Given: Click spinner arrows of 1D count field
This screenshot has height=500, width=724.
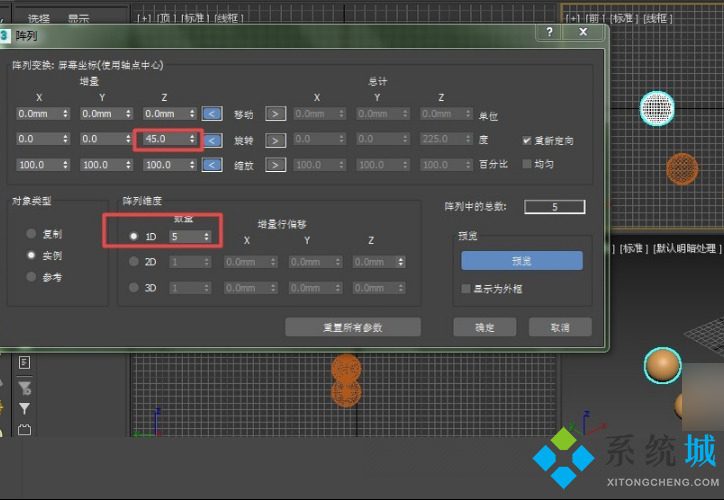Looking at the screenshot, I should [206, 237].
